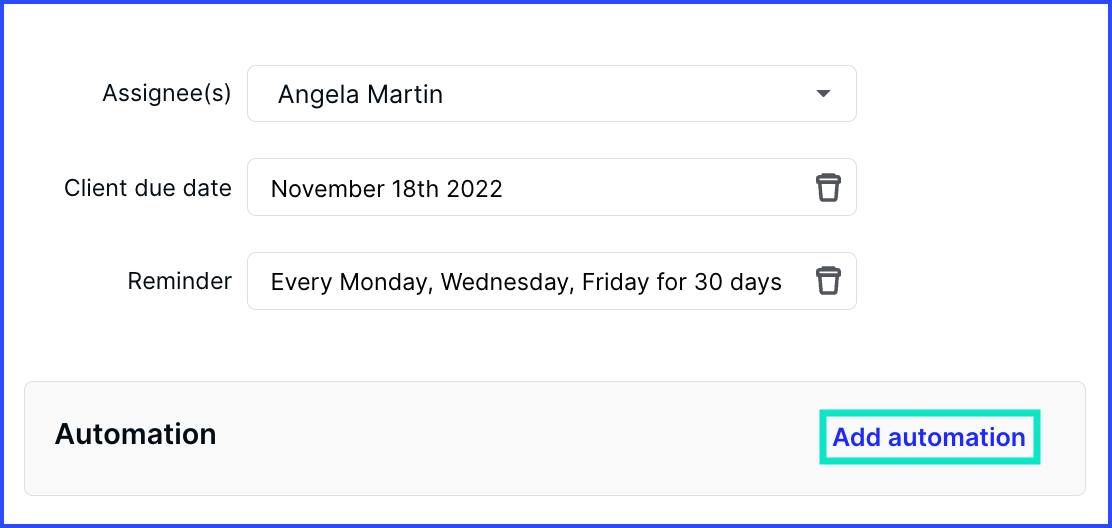Click the Assignee(s) label
The image size is (1112, 528).
[x=167, y=94]
